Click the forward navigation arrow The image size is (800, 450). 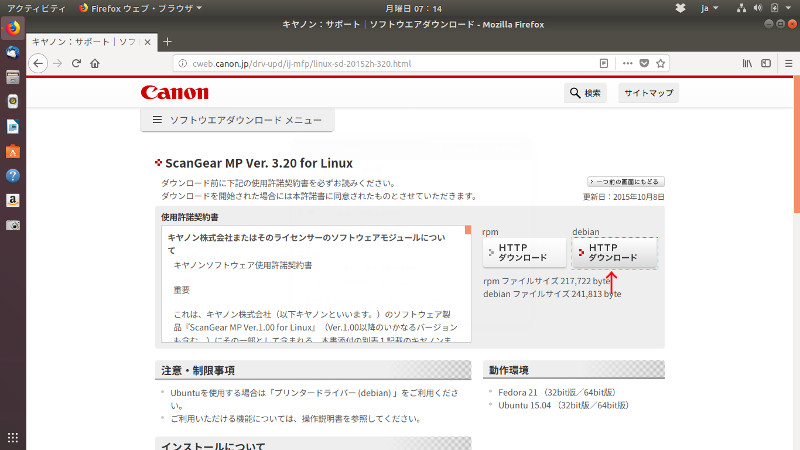pos(58,63)
